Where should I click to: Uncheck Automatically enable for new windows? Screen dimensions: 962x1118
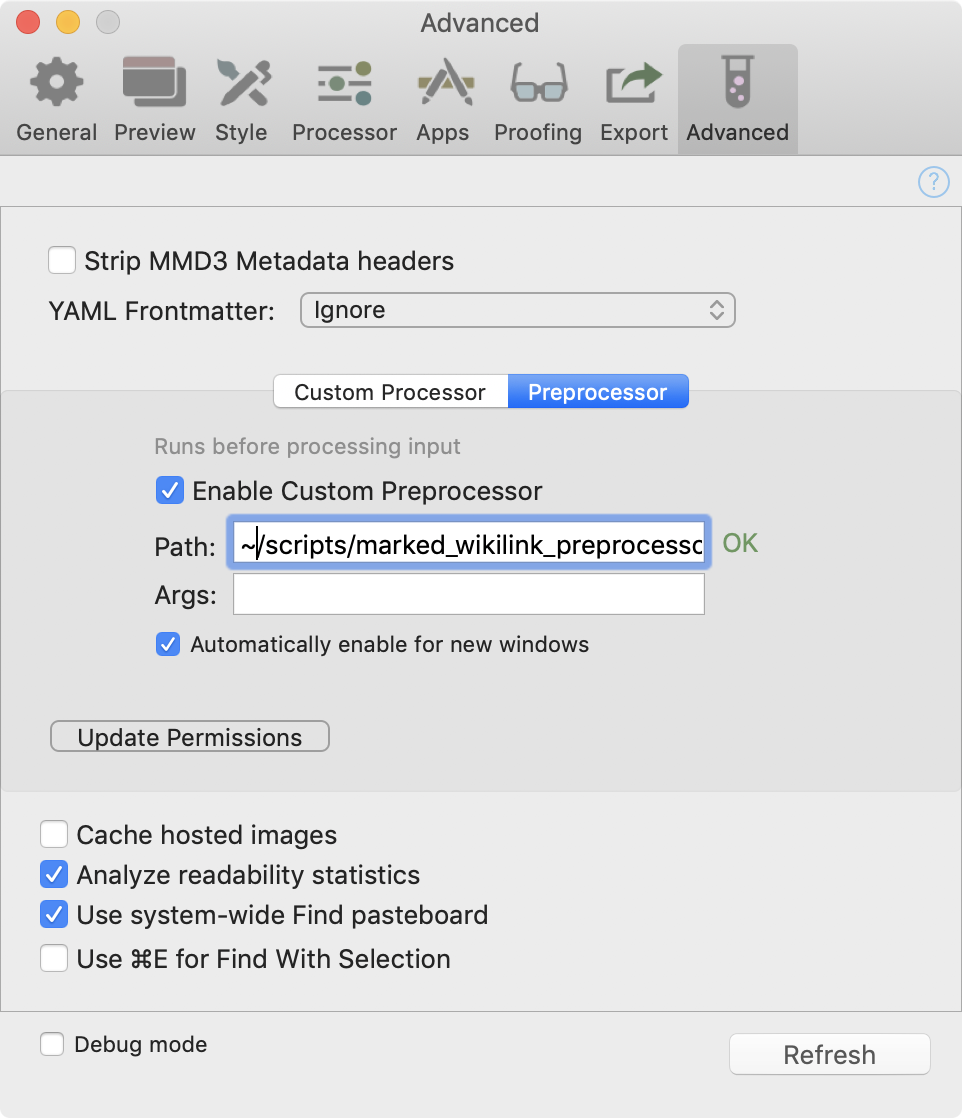click(168, 644)
